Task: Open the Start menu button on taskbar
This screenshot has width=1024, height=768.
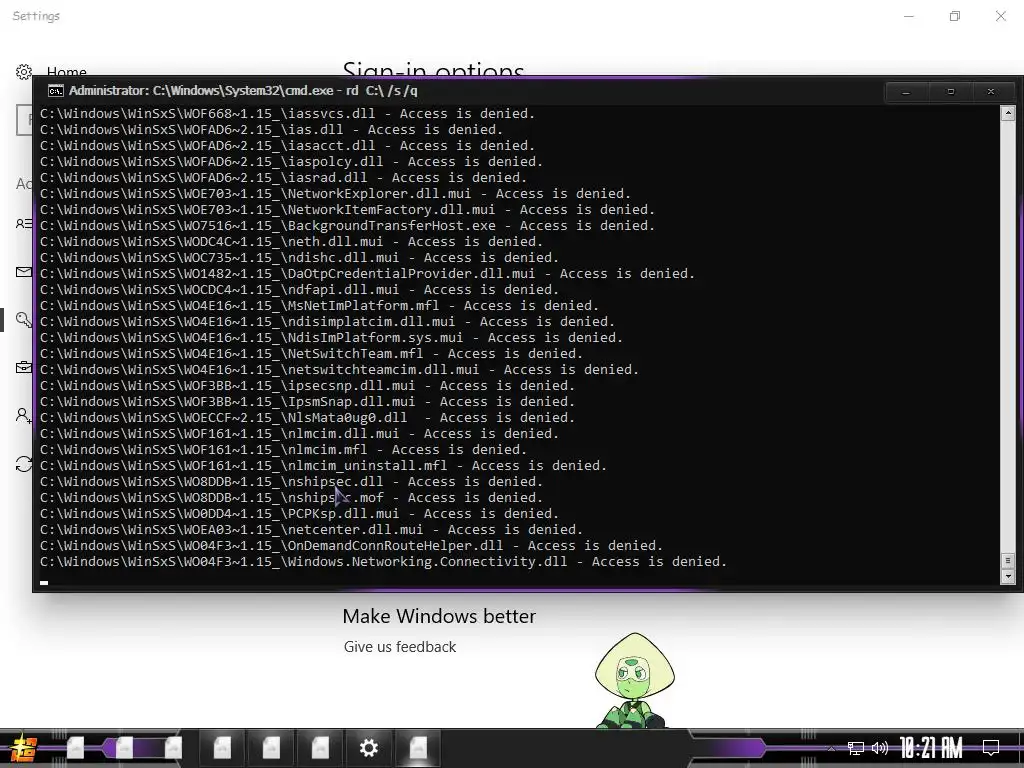Action: (23, 748)
